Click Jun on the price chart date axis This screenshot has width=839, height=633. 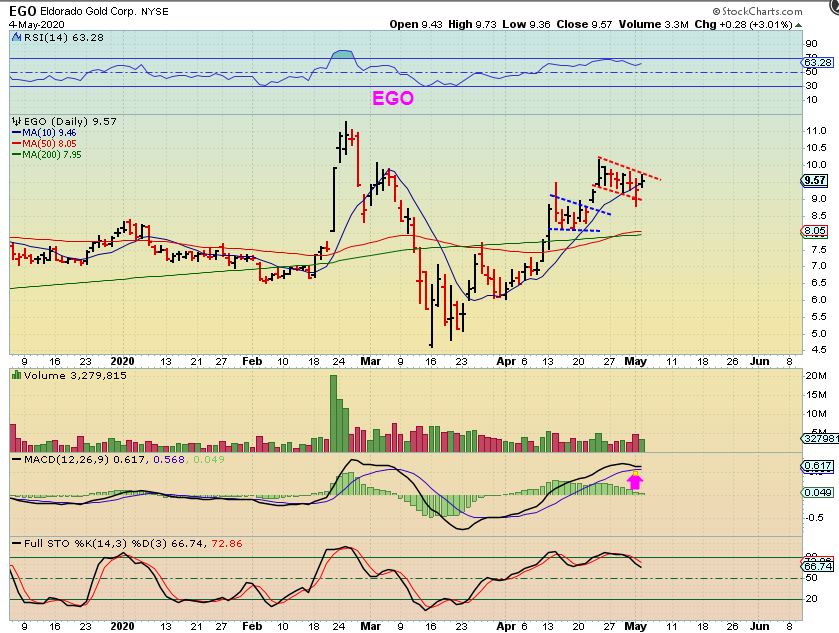coord(760,361)
